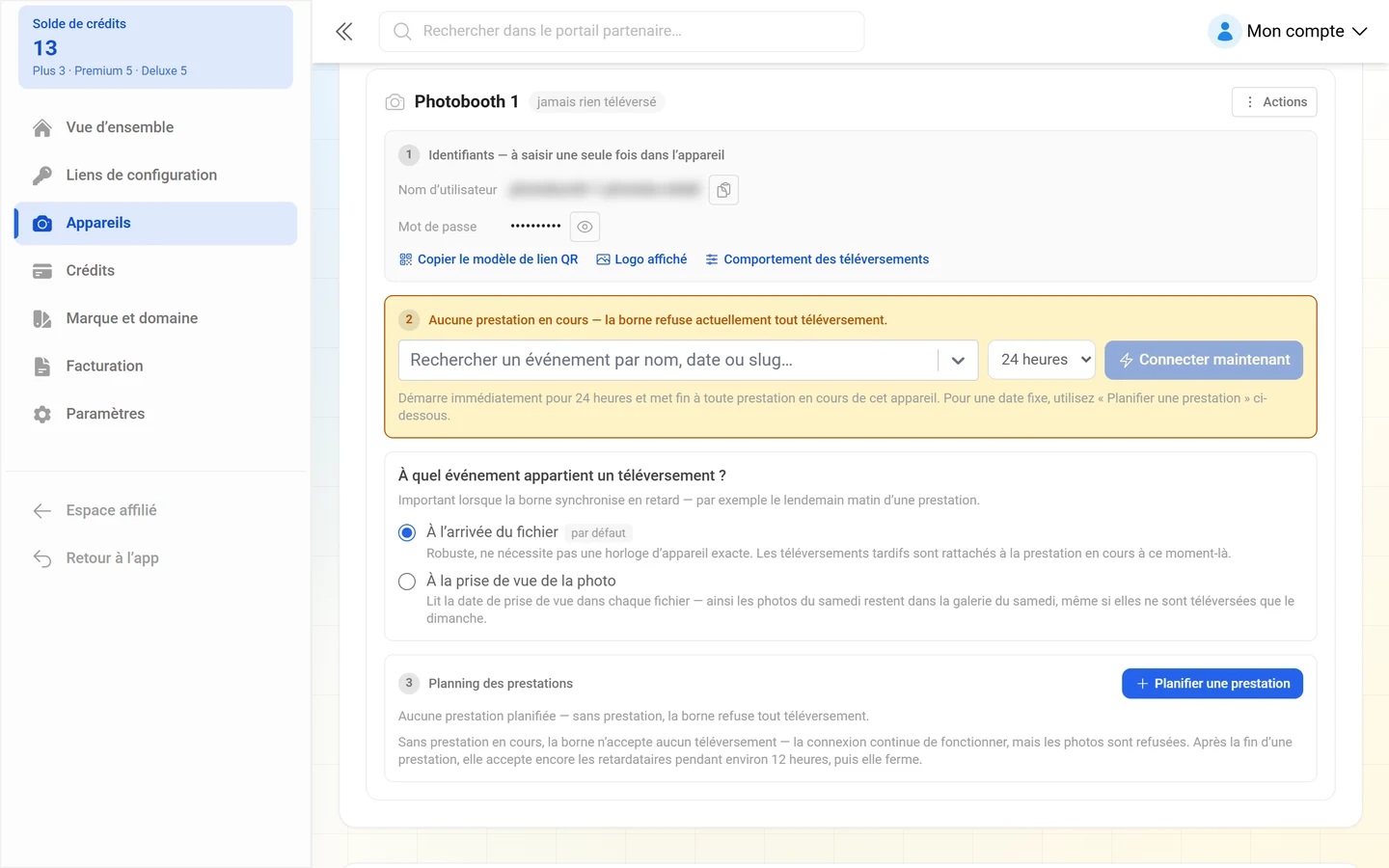This screenshot has width=1389, height=868.
Task: Click the search magnifier icon
Action: pyautogui.click(x=402, y=31)
